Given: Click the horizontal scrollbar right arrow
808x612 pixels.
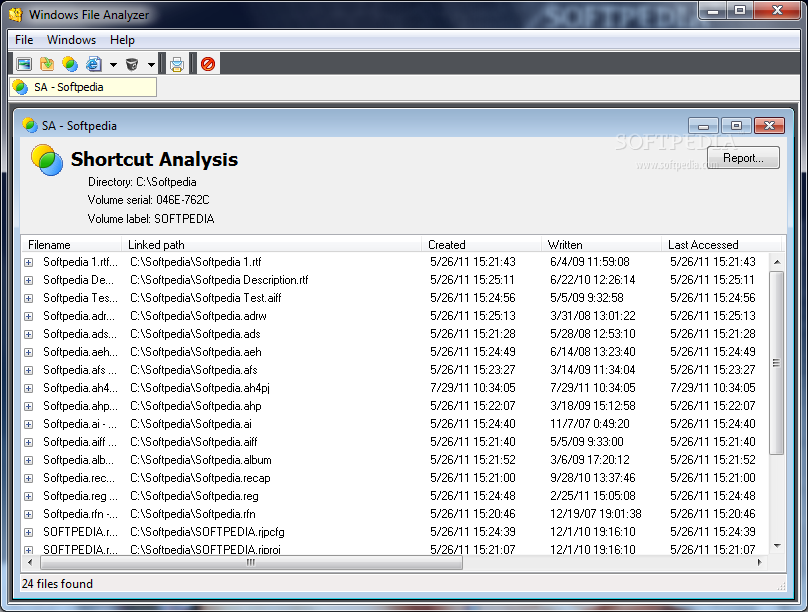Looking at the screenshot, I should coord(760,563).
